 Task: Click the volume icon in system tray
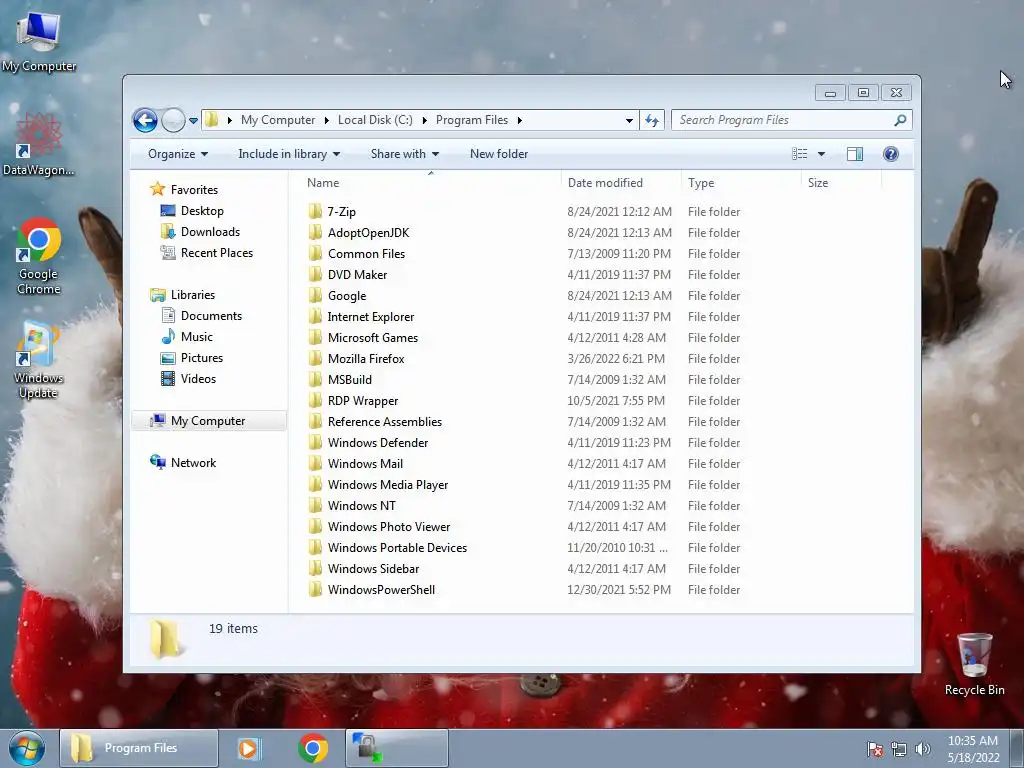(x=923, y=749)
